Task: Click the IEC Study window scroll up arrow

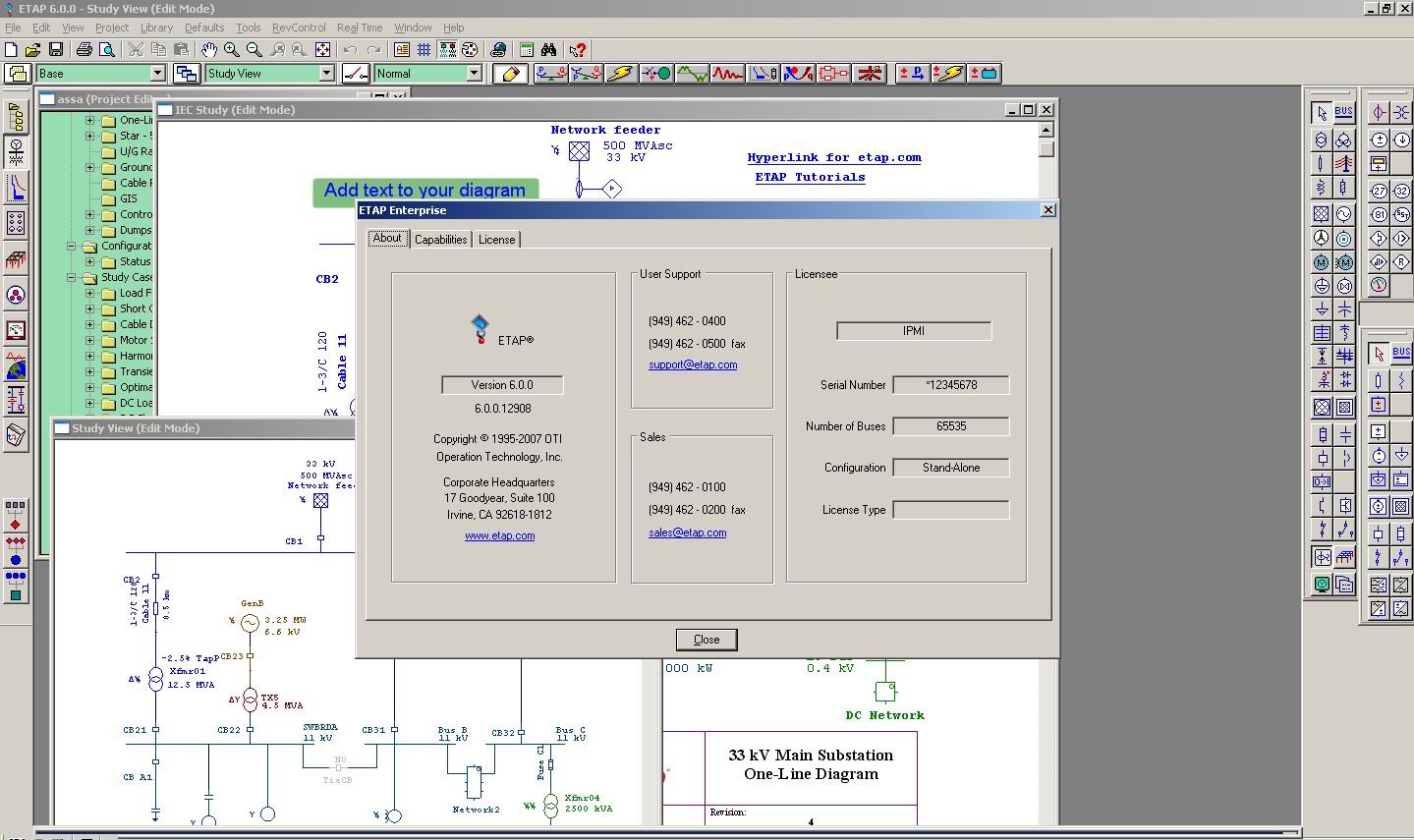Action: click(1046, 130)
